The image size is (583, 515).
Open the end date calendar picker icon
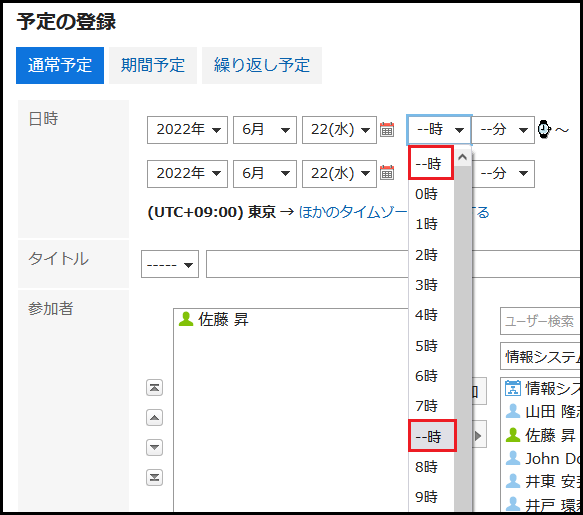[x=387, y=173]
